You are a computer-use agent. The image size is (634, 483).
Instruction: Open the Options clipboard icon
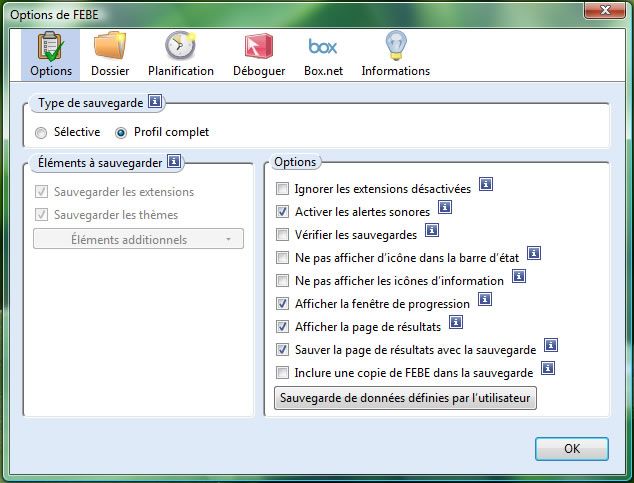[51, 46]
